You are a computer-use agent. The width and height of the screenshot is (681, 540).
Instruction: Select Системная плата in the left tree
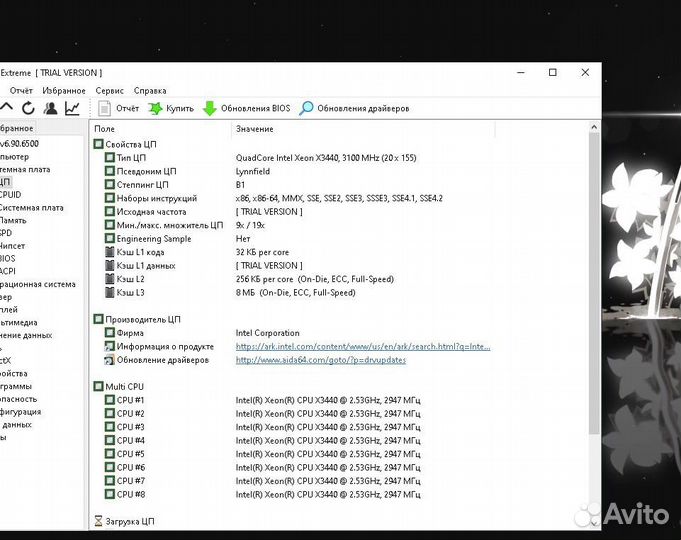[x=32, y=208]
